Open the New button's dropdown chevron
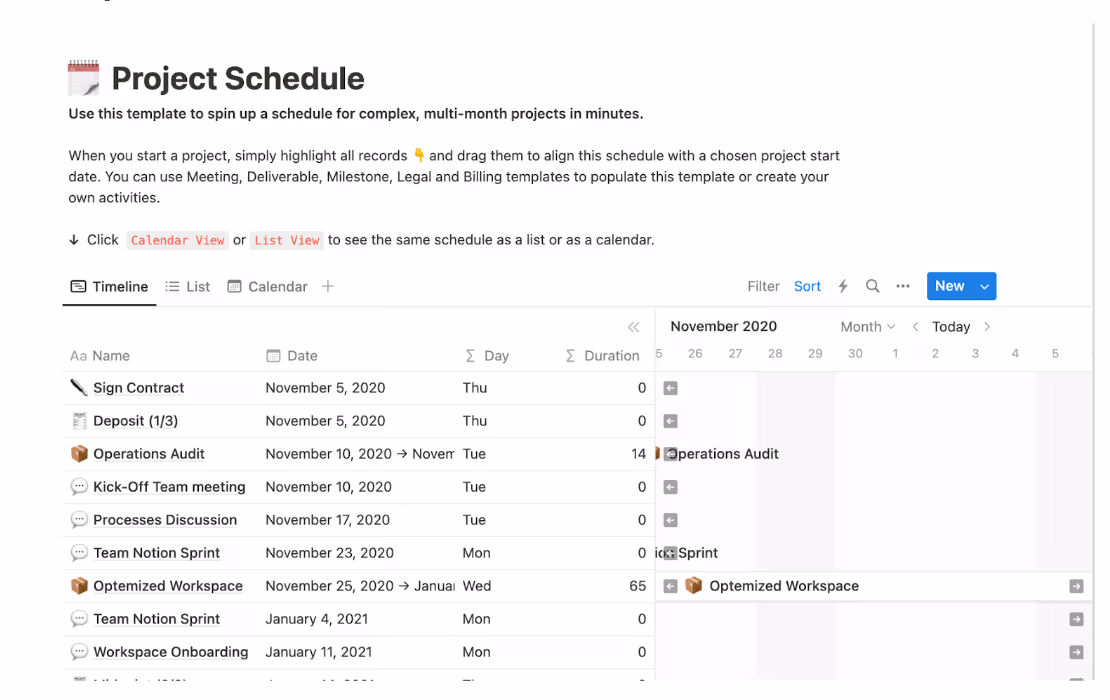 click(x=985, y=286)
